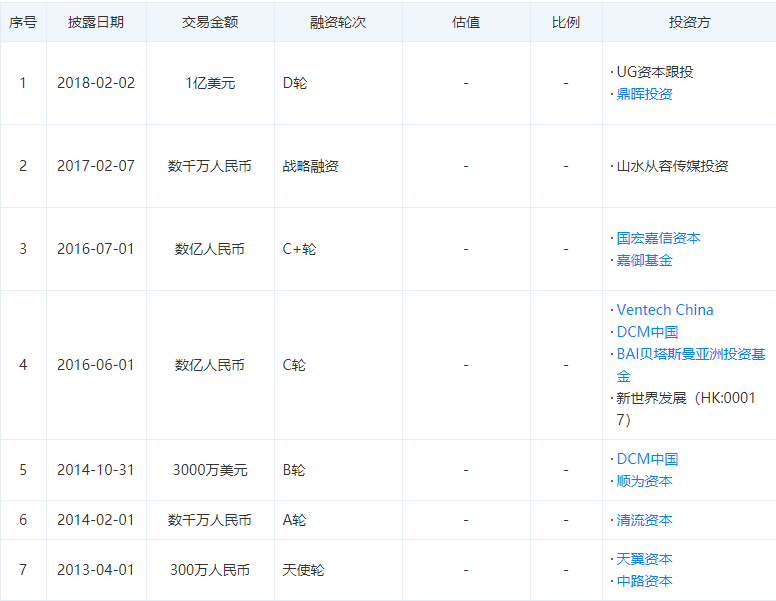Click the 3000万美元 amount cell
Image resolution: width=776 pixels, height=601 pixels.
[x=210, y=470]
